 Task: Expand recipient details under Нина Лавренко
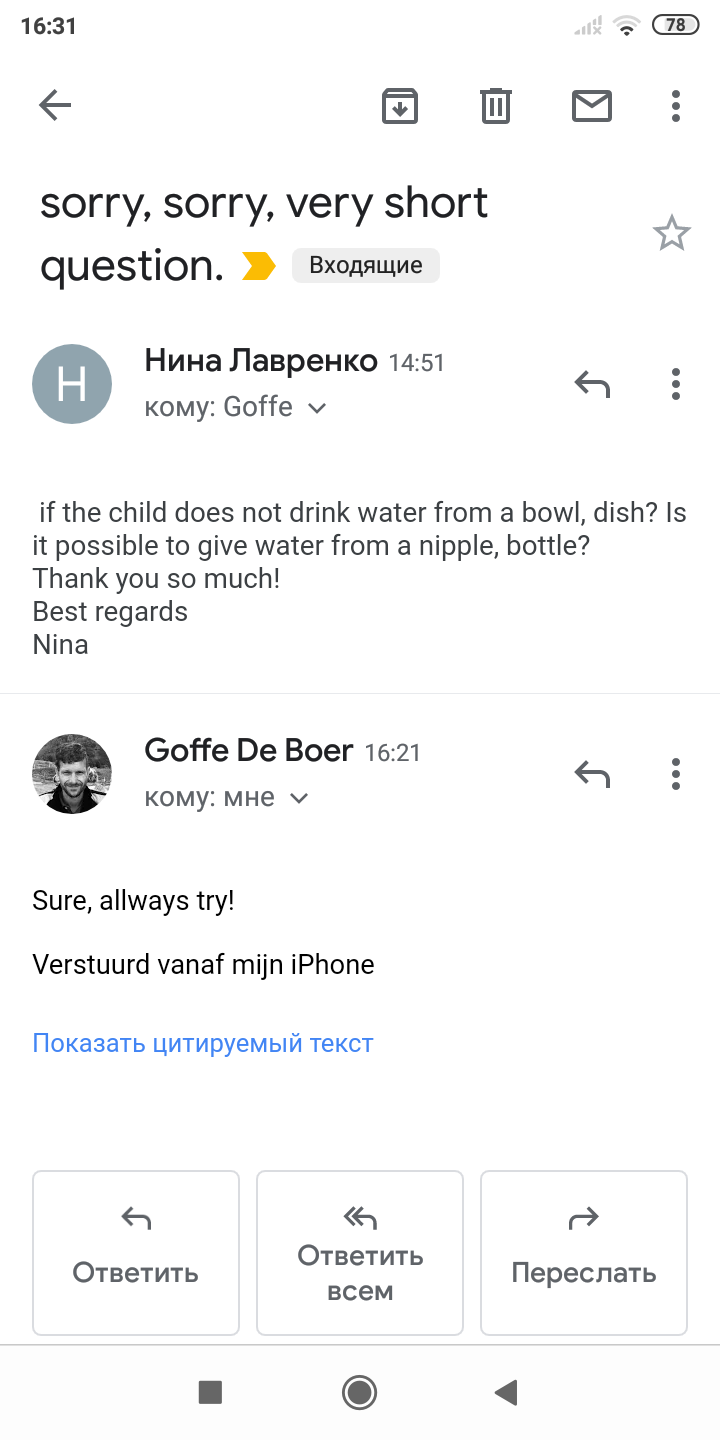pyautogui.click(x=317, y=408)
